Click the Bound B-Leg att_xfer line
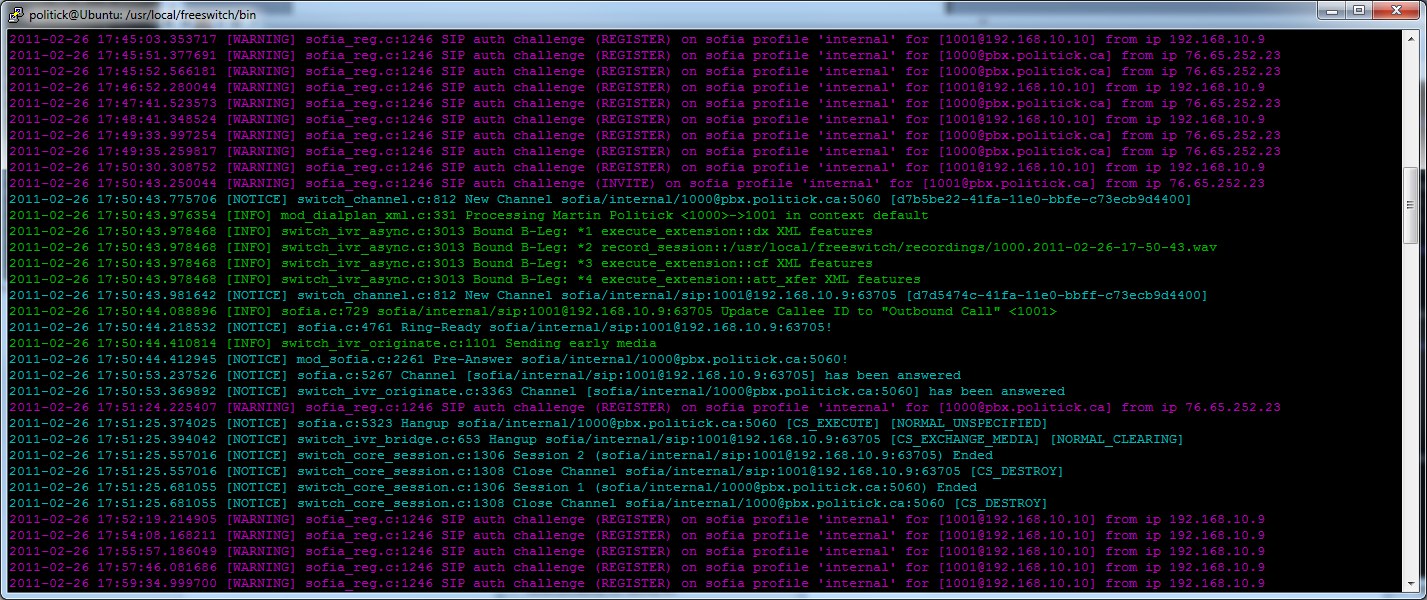This screenshot has height=600, width=1427. pos(465,280)
